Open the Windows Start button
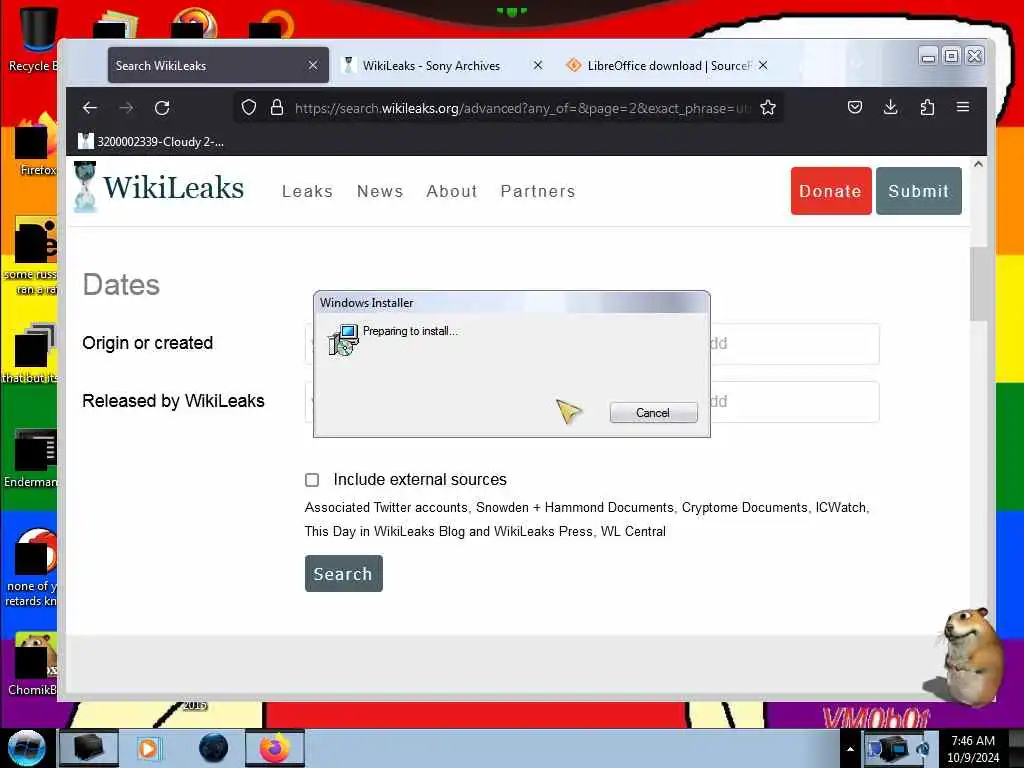 (x=27, y=748)
